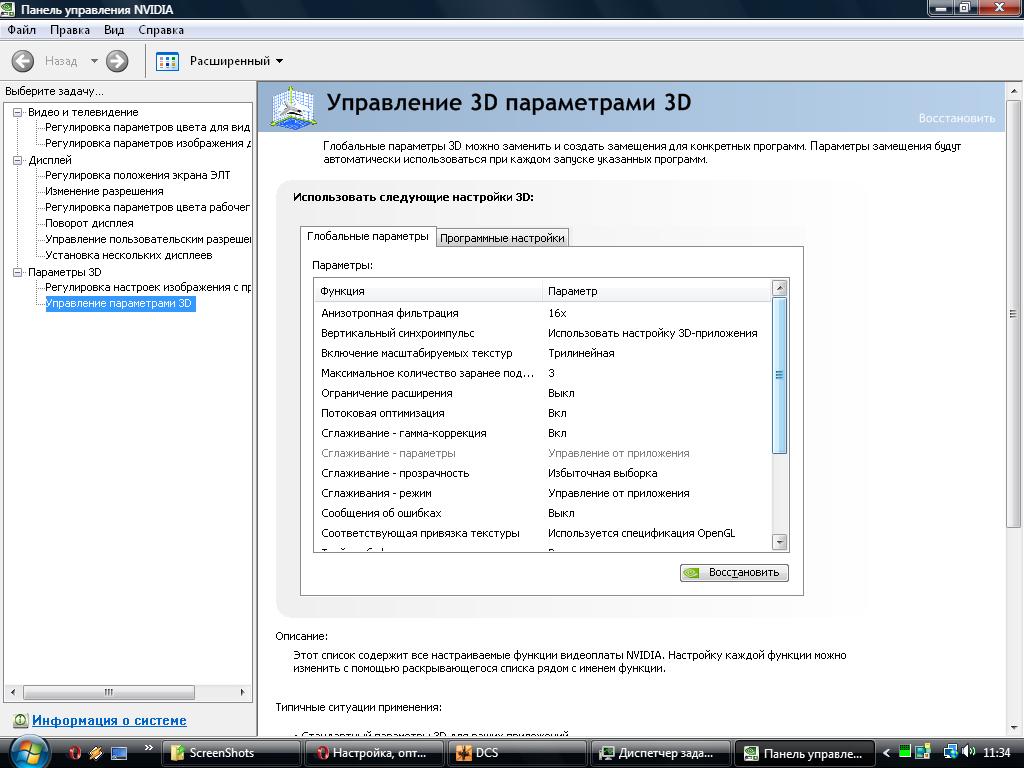Image resolution: width=1024 pixels, height=768 pixels.
Task: Open 'Установка нескольких дисплеев' tree item
Action: 129,255
